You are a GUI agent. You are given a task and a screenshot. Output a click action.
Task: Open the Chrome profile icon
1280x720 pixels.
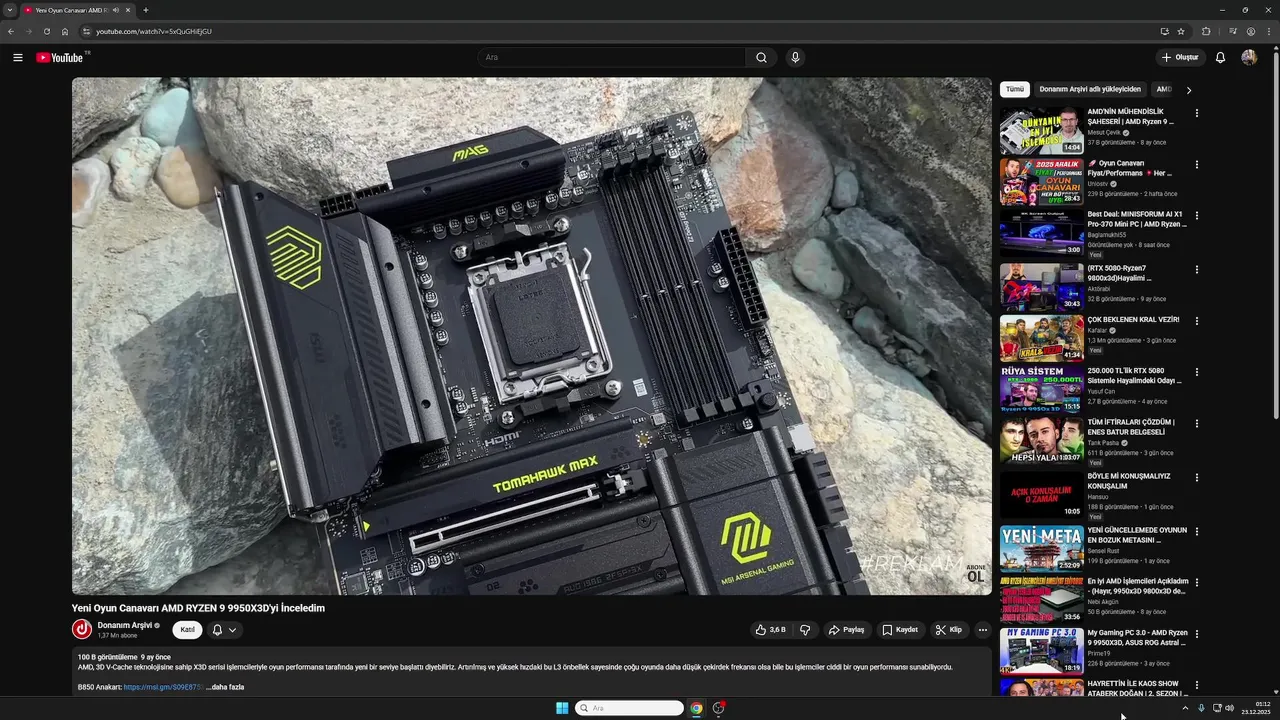coord(1251,31)
